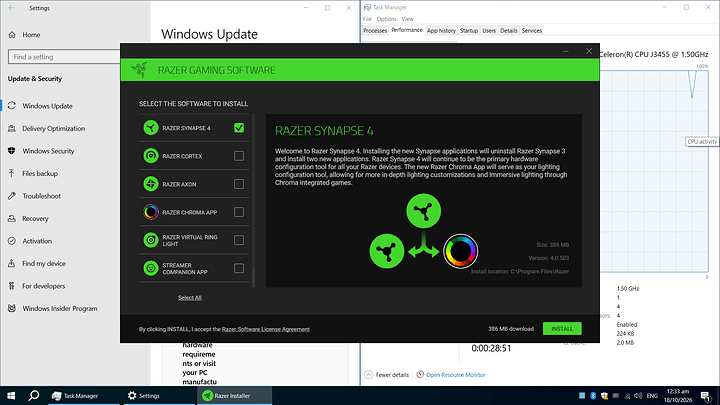This screenshot has height=405, width=720.
Task: Switch to the App history tab
Action: pyautogui.click(x=441, y=30)
